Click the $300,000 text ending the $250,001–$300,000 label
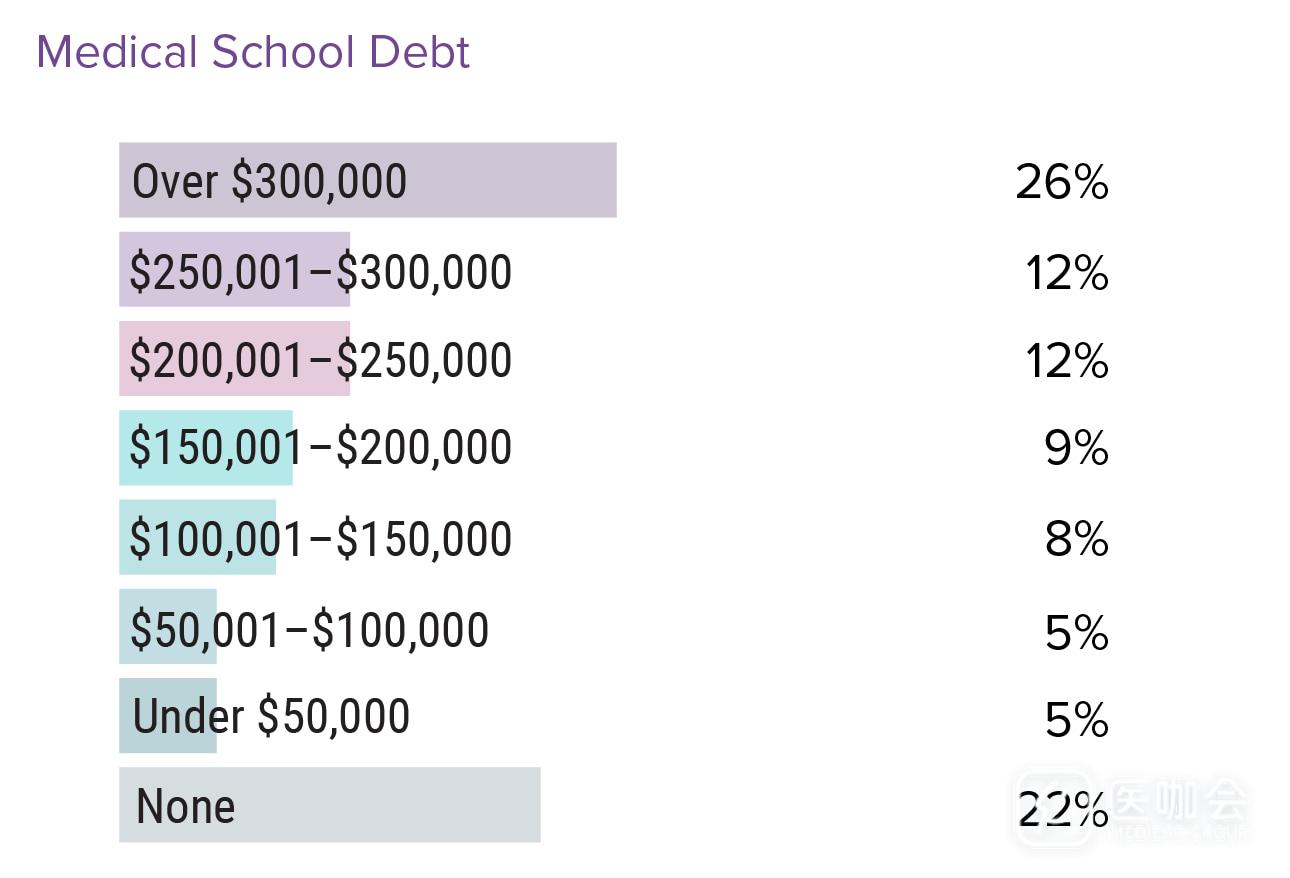 point(425,272)
